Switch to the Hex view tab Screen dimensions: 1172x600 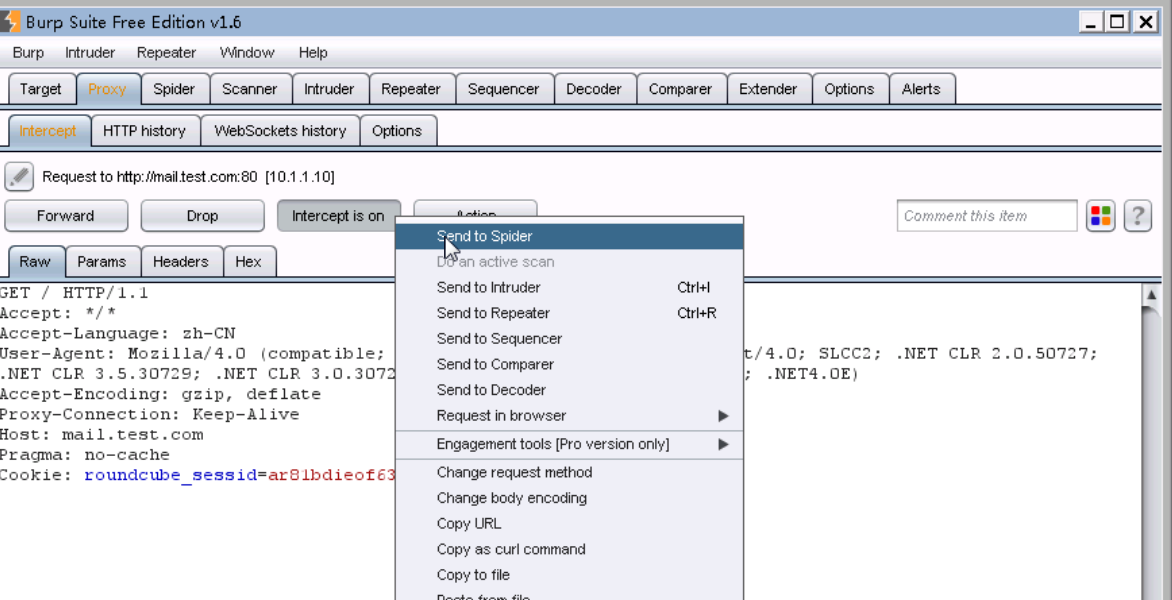[x=248, y=262]
